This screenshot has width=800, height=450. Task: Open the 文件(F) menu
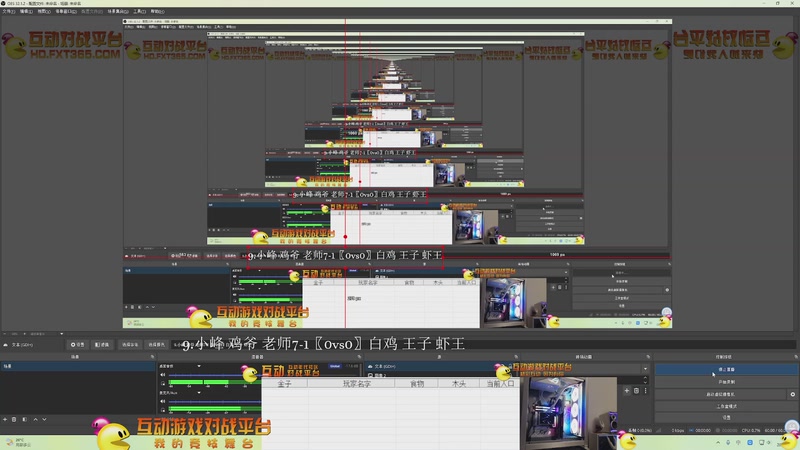(9, 11)
